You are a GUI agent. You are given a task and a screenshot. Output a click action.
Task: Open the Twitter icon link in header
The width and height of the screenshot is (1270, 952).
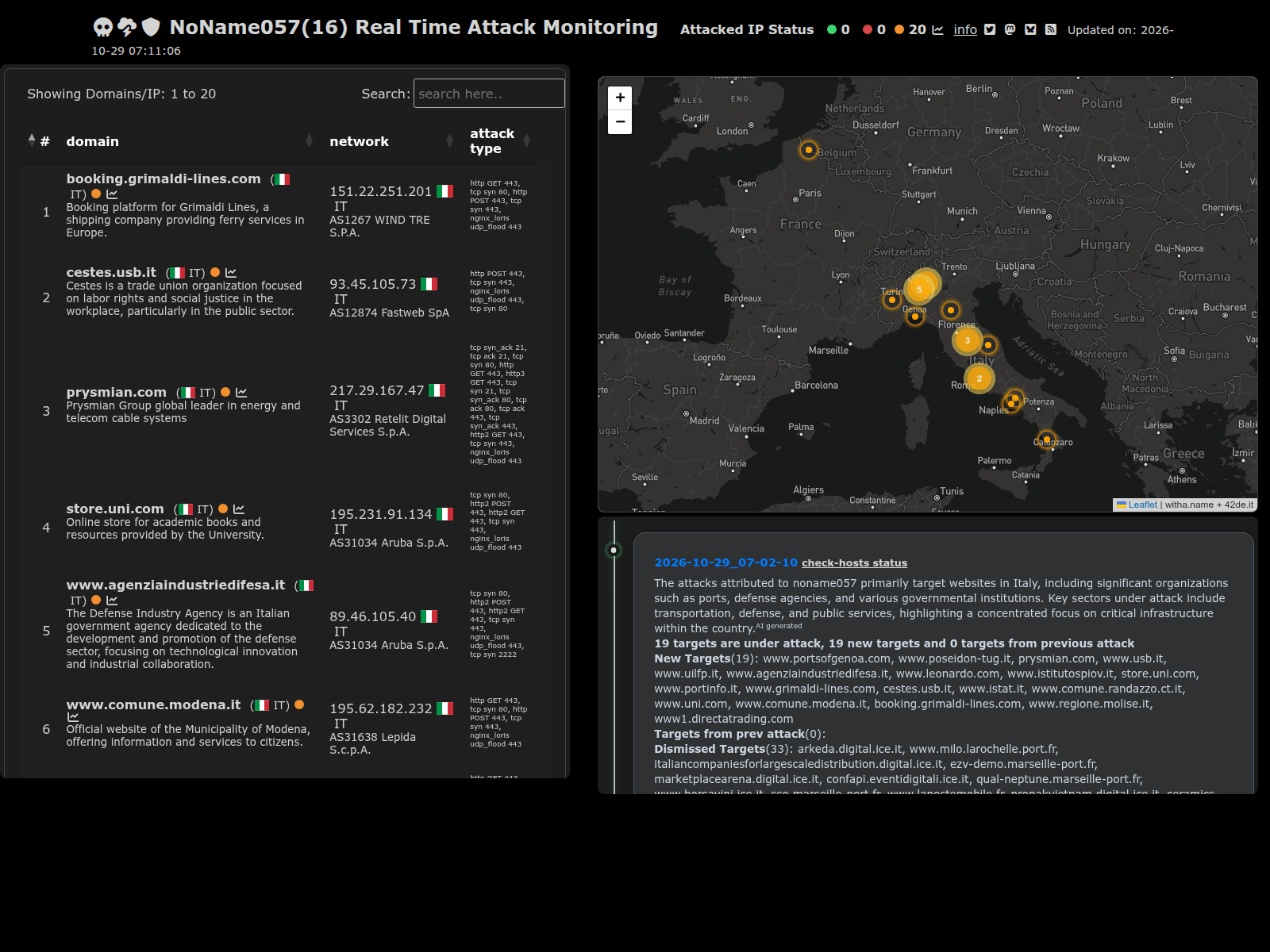pyautogui.click(x=990, y=30)
